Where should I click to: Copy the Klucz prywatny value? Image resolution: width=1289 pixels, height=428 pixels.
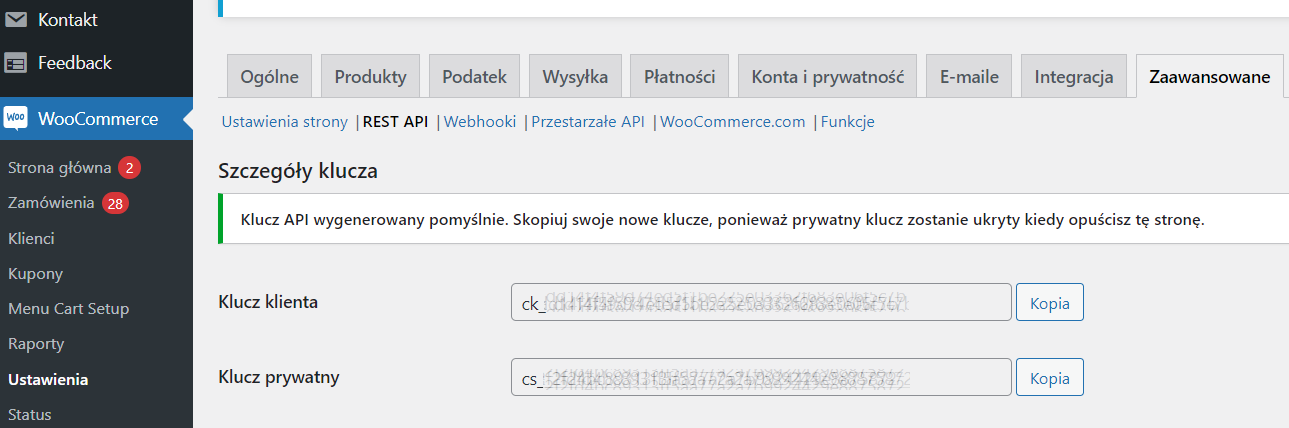(x=1049, y=378)
